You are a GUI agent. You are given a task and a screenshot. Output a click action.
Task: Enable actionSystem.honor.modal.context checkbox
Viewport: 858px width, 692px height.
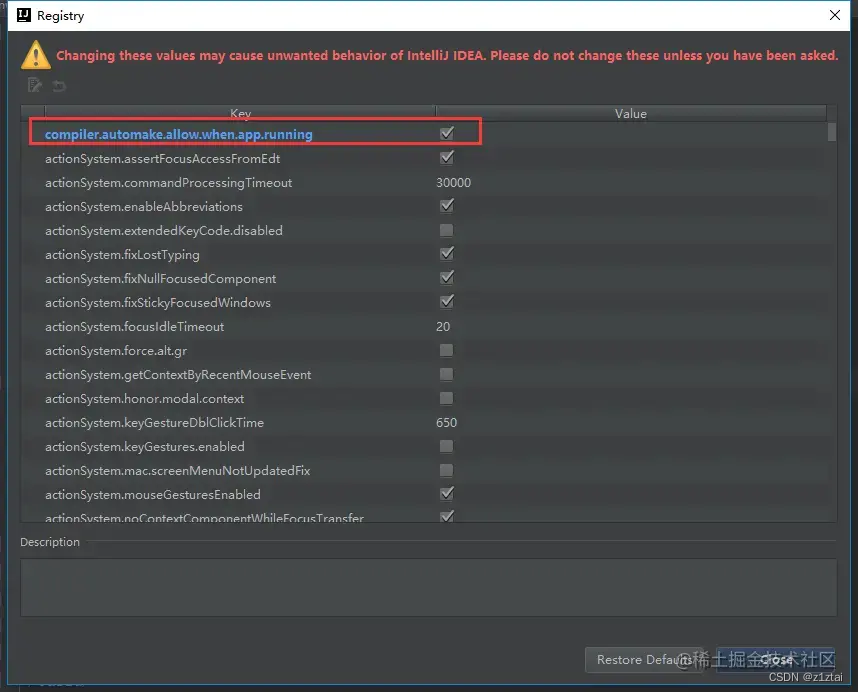pyautogui.click(x=446, y=398)
